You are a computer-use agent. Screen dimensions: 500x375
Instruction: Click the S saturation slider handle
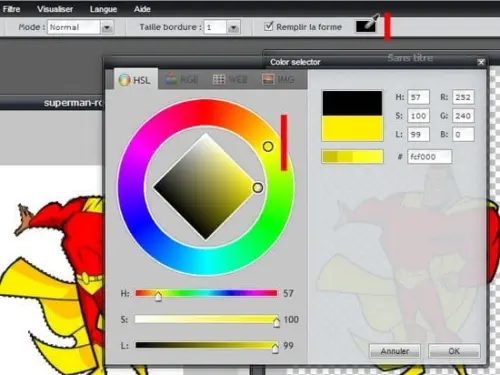(276, 322)
